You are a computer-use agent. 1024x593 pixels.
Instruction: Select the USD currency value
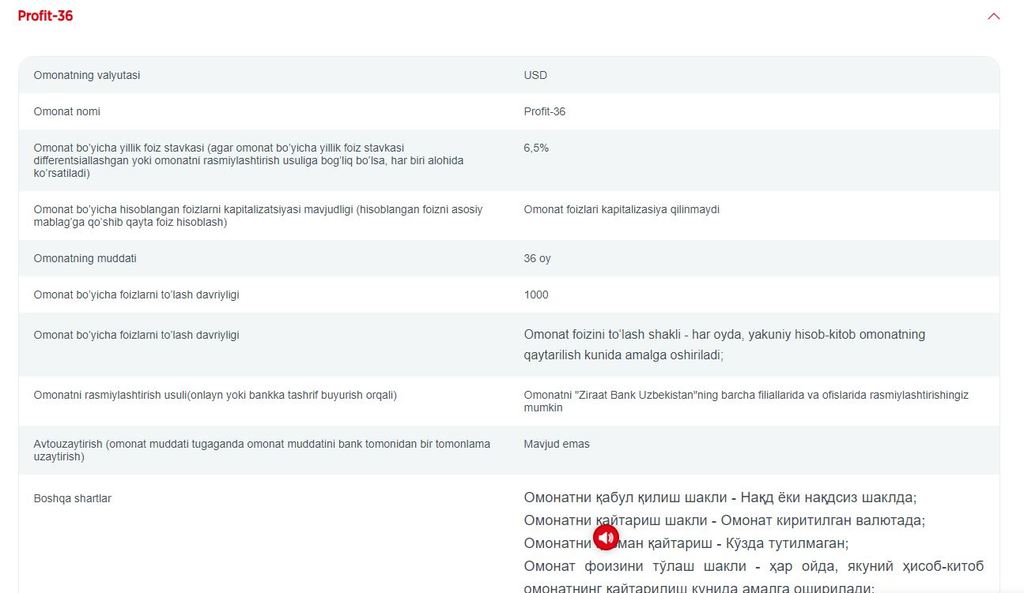coord(535,75)
